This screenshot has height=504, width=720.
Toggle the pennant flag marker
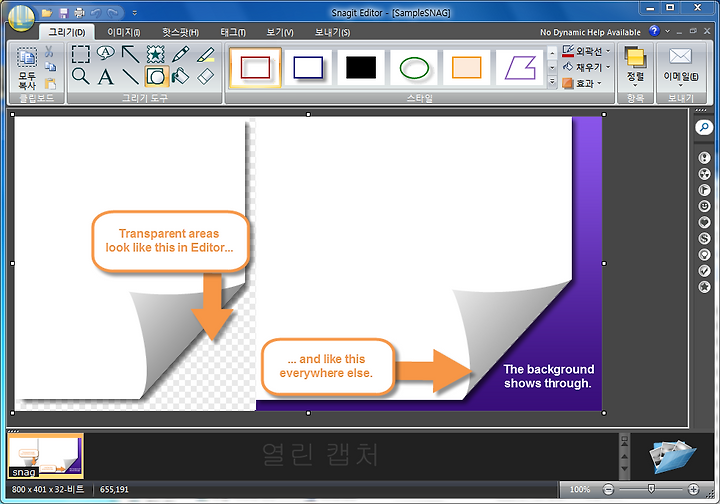[x=704, y=190]
